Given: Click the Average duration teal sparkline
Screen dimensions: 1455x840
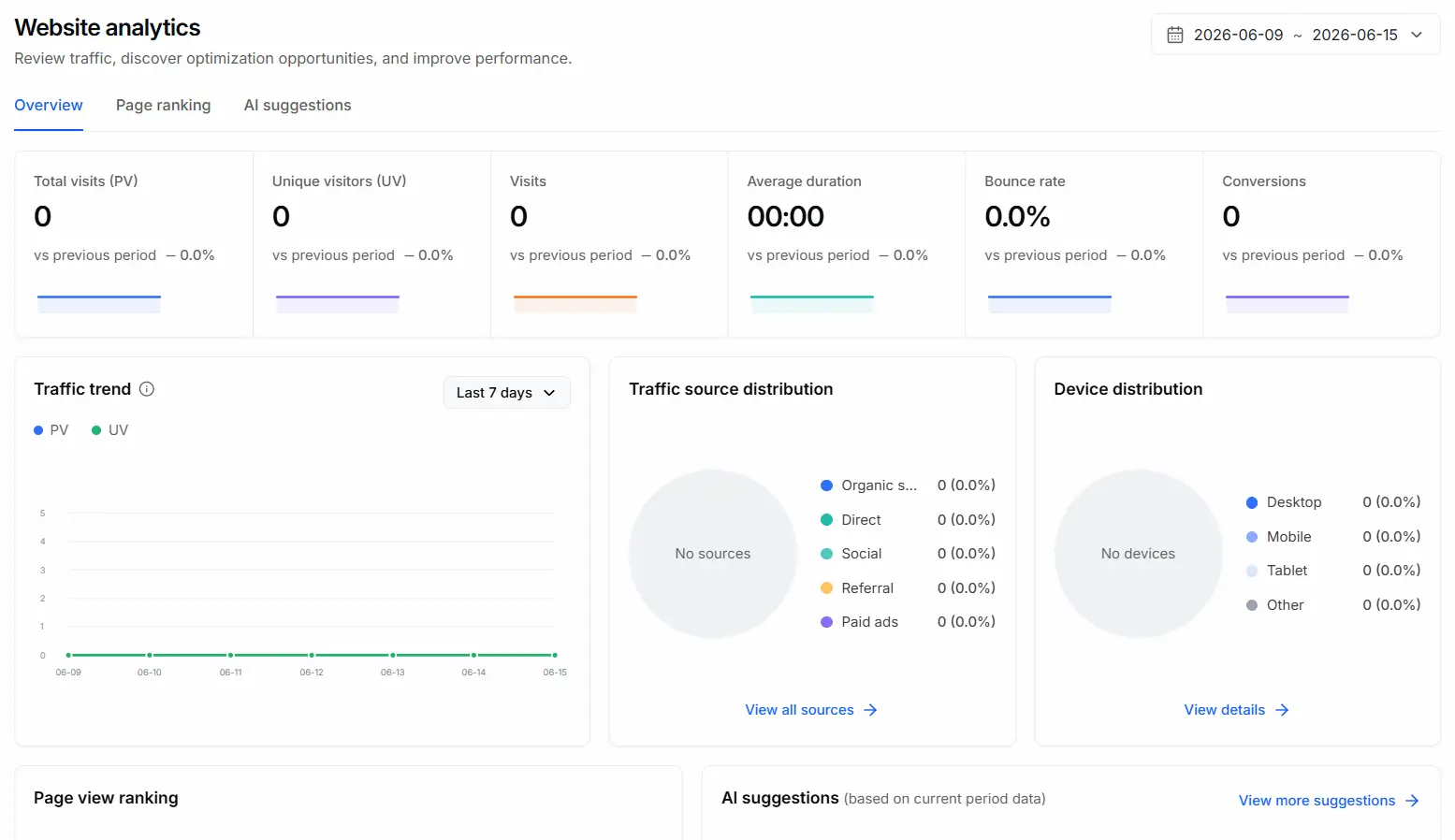Looking at the screenshot, I should (812, 304).
